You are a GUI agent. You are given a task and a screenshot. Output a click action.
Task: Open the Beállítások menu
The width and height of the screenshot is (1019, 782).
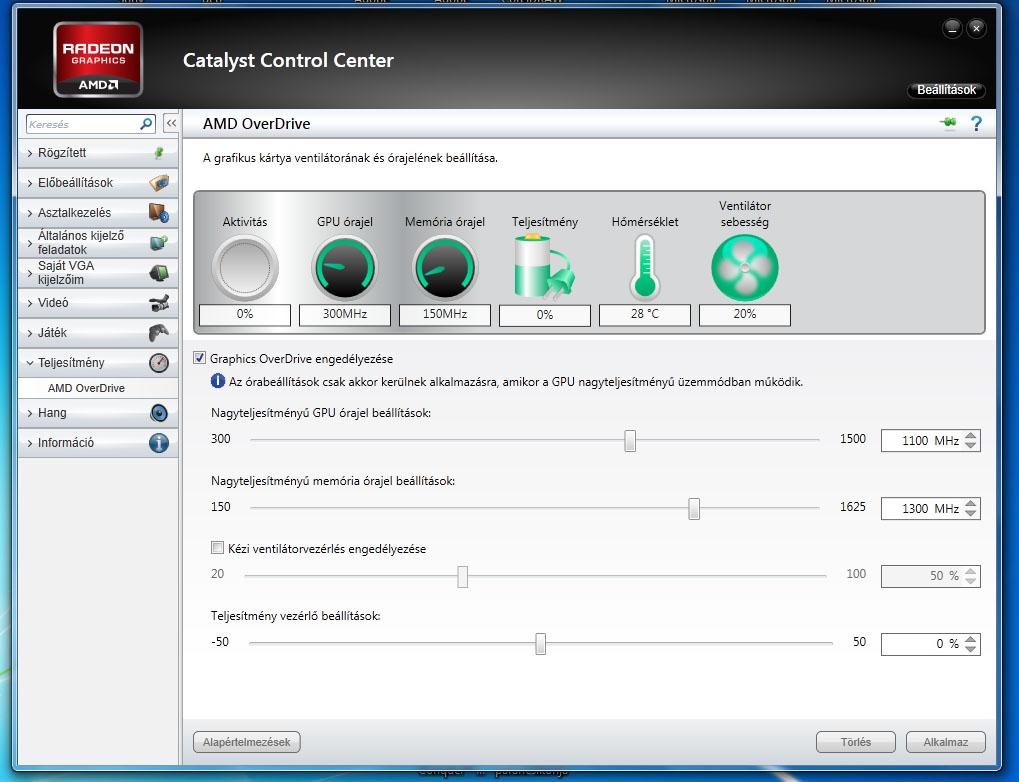946,90
